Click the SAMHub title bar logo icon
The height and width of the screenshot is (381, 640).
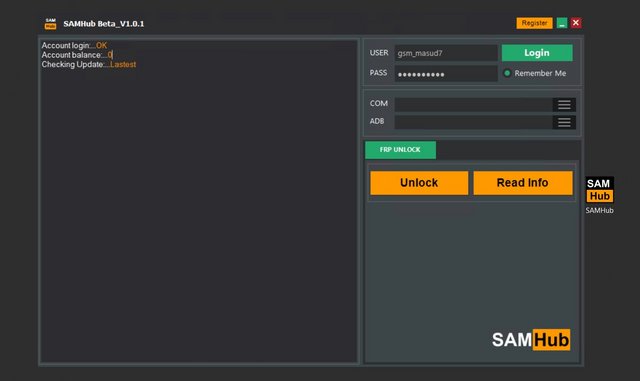point(51,24)
